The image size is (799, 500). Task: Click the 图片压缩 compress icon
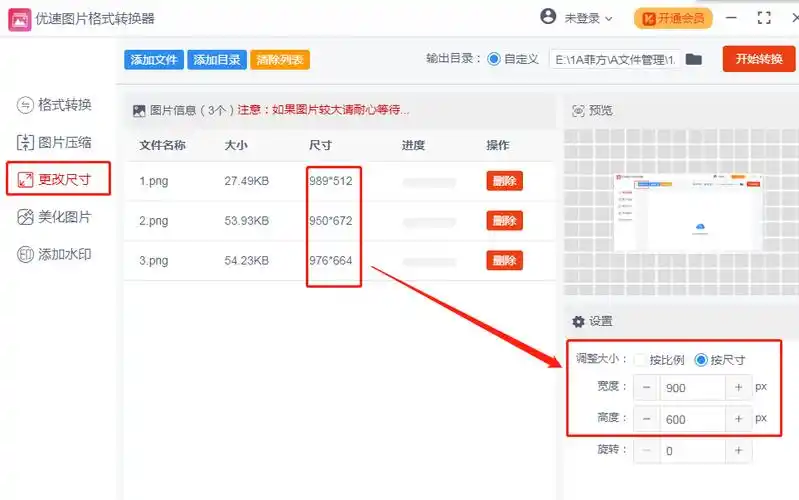pyautogui.click(x=25, y=142)
